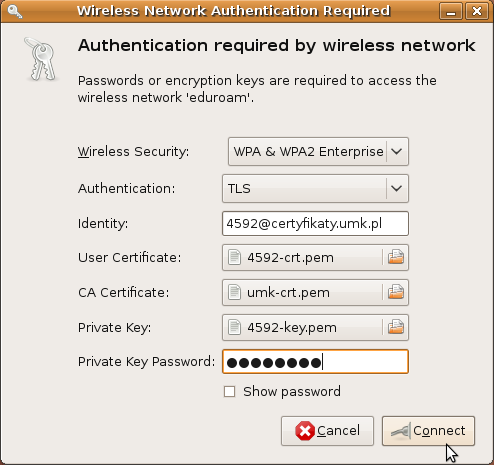Close the Wireless Network Authentication dialog

pos(477,11)
